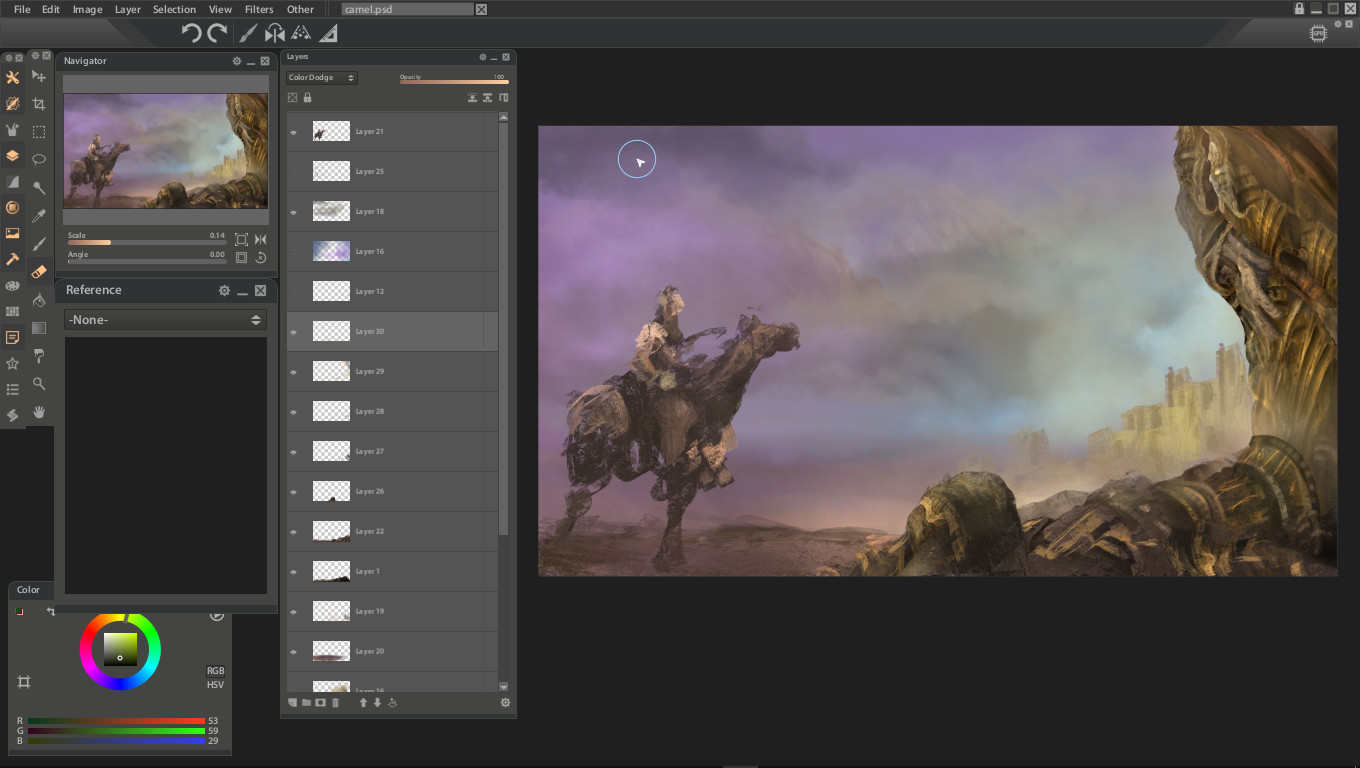Select the rectangular selection tool
This screenshot has height=768, width=1360.
click(x=39, y=132)
